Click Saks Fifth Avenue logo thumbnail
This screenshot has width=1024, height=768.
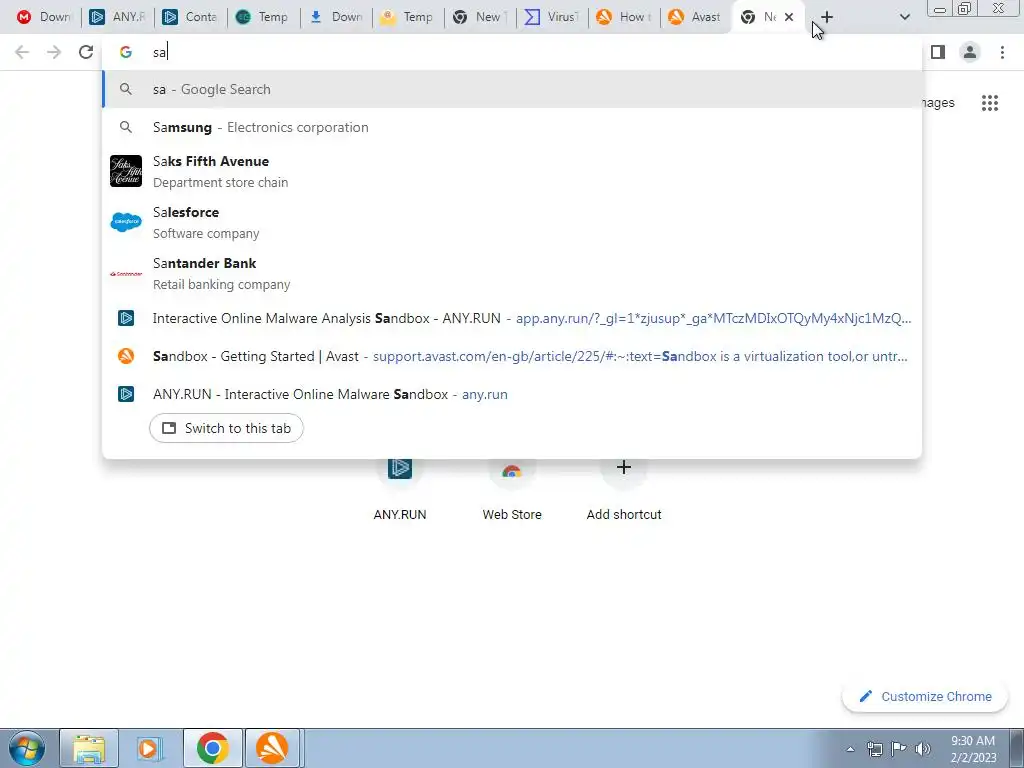pos(126,171)
